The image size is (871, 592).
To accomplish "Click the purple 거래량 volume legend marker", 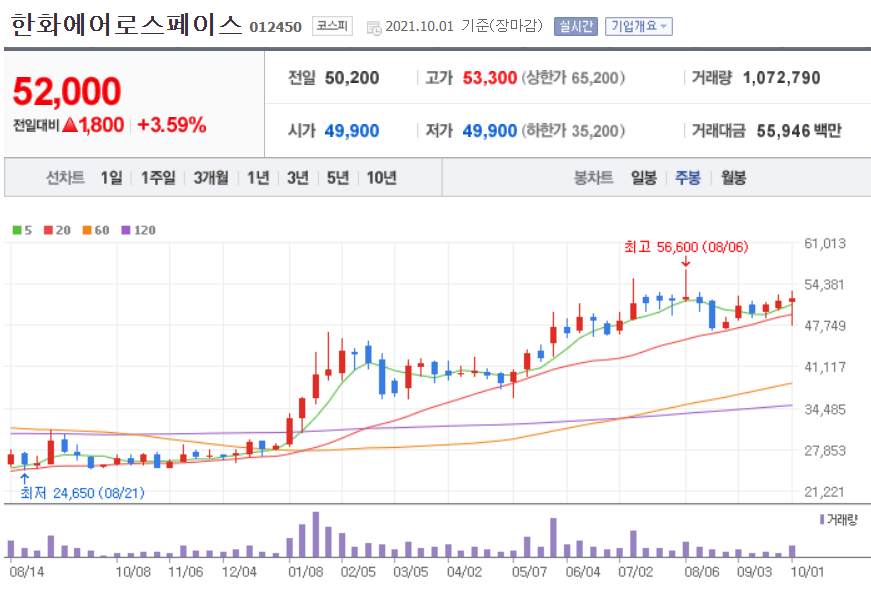I will 822,519.
